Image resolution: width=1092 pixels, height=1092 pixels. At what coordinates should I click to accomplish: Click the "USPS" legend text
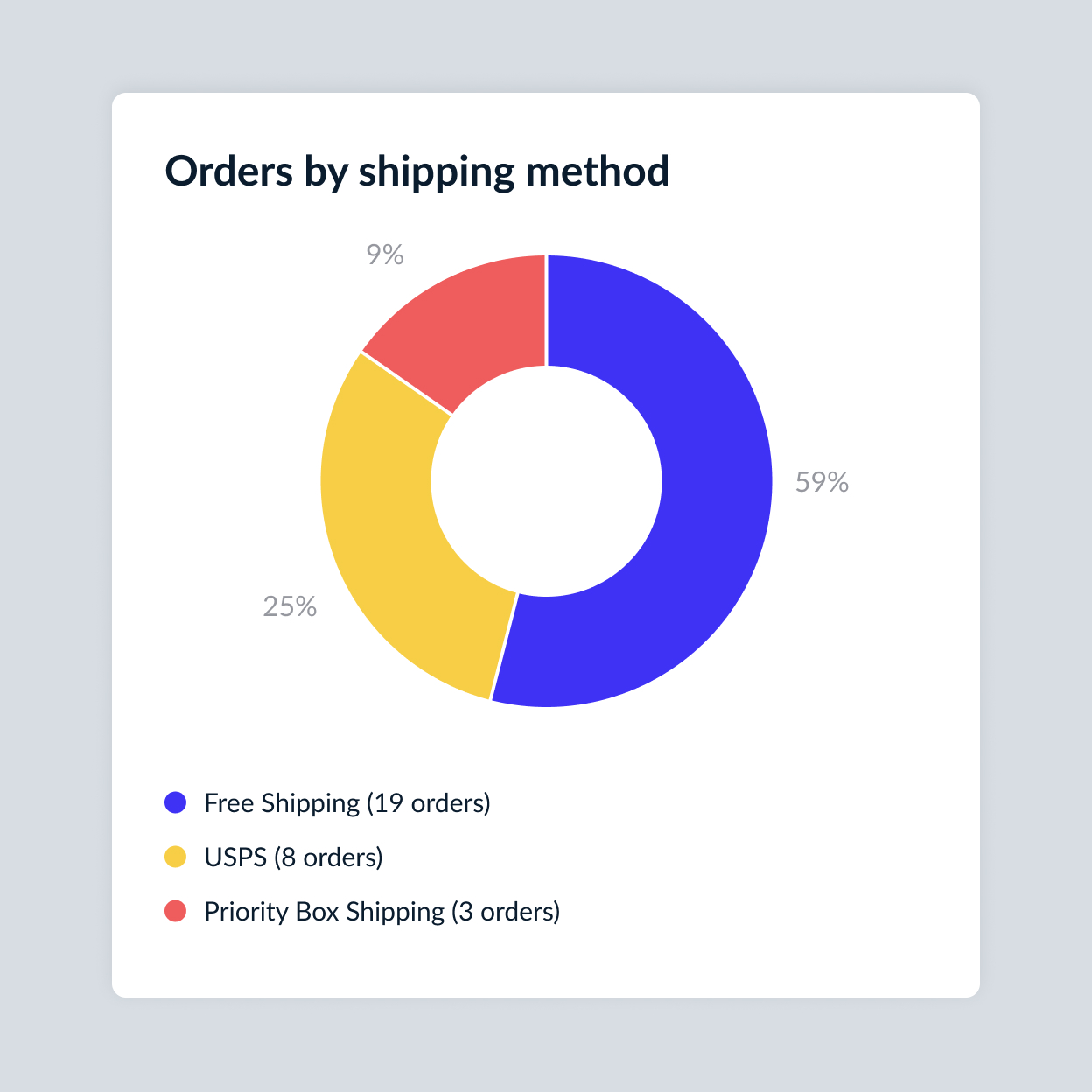[x=234, y=857]
